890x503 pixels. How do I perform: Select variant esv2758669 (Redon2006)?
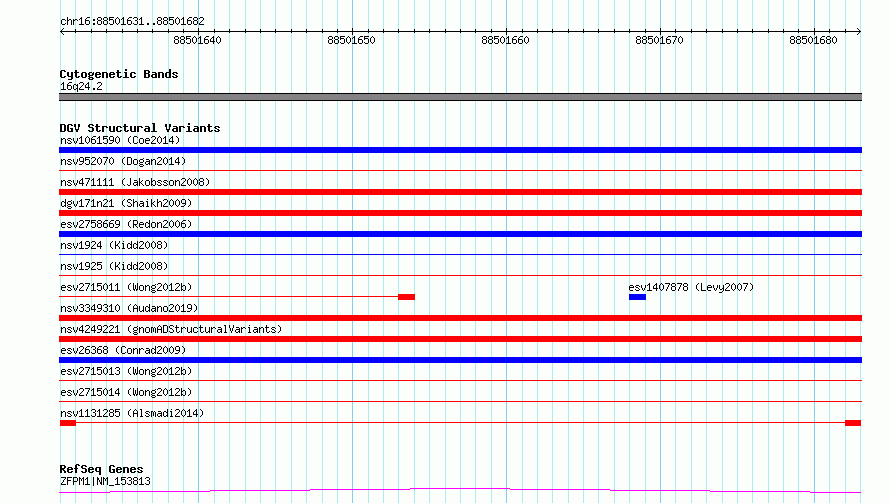pos(126,224)
